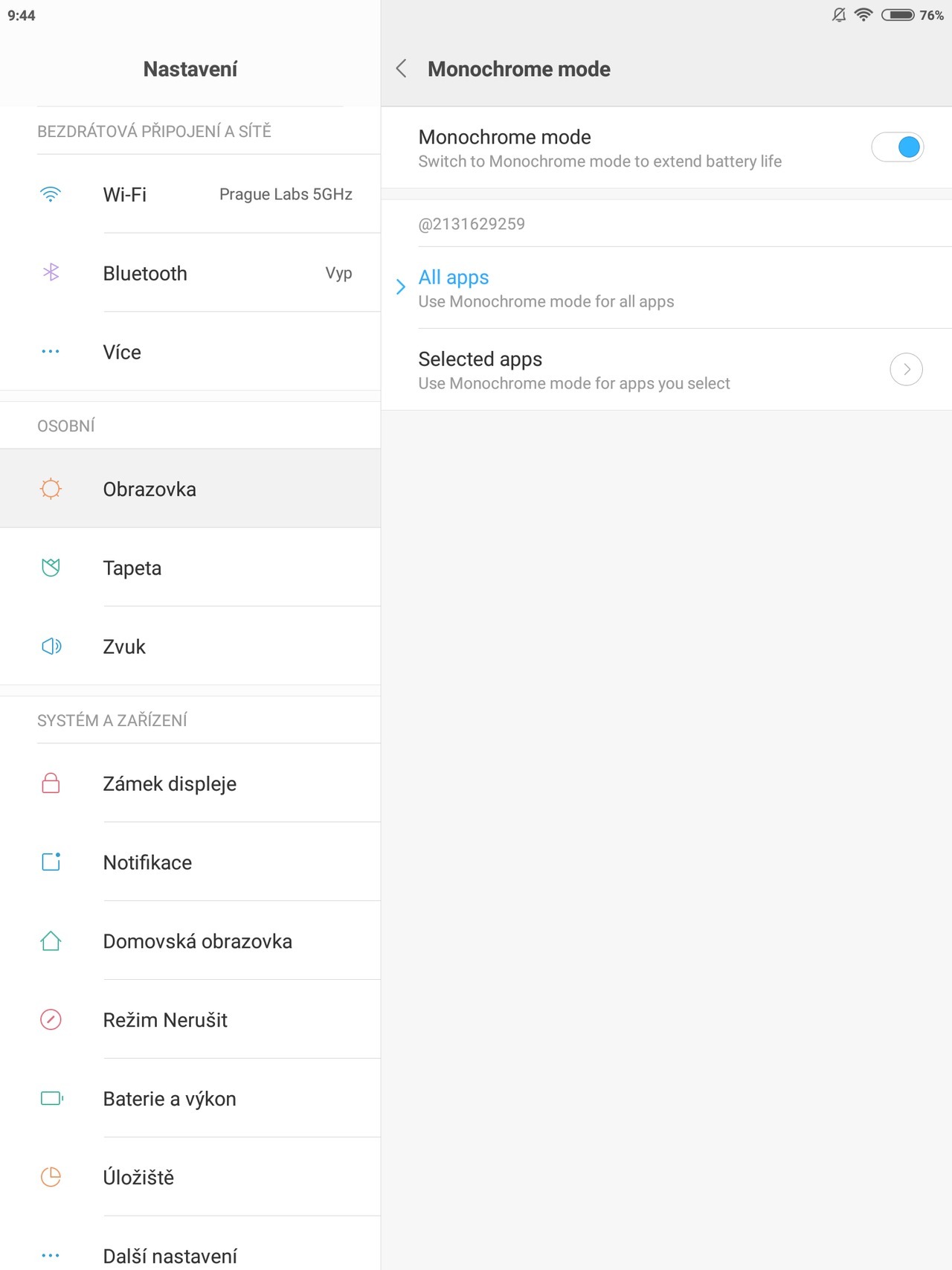The width and height of the screenshot is (952, 1270).
Task: Open Další nastavení settings
Action: click(169, 1254)
